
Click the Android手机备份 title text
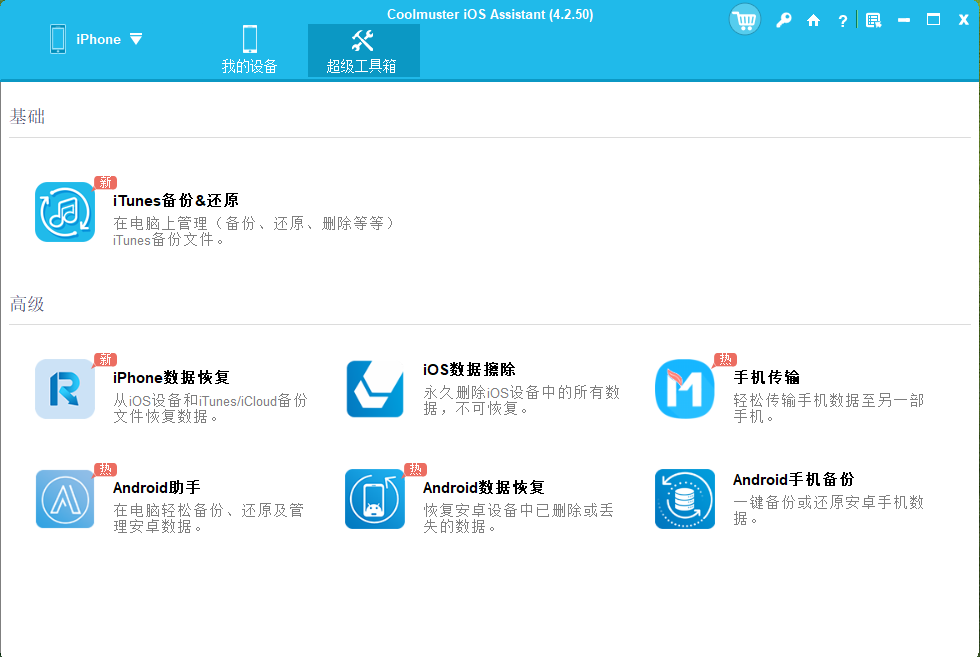point(794,479)
